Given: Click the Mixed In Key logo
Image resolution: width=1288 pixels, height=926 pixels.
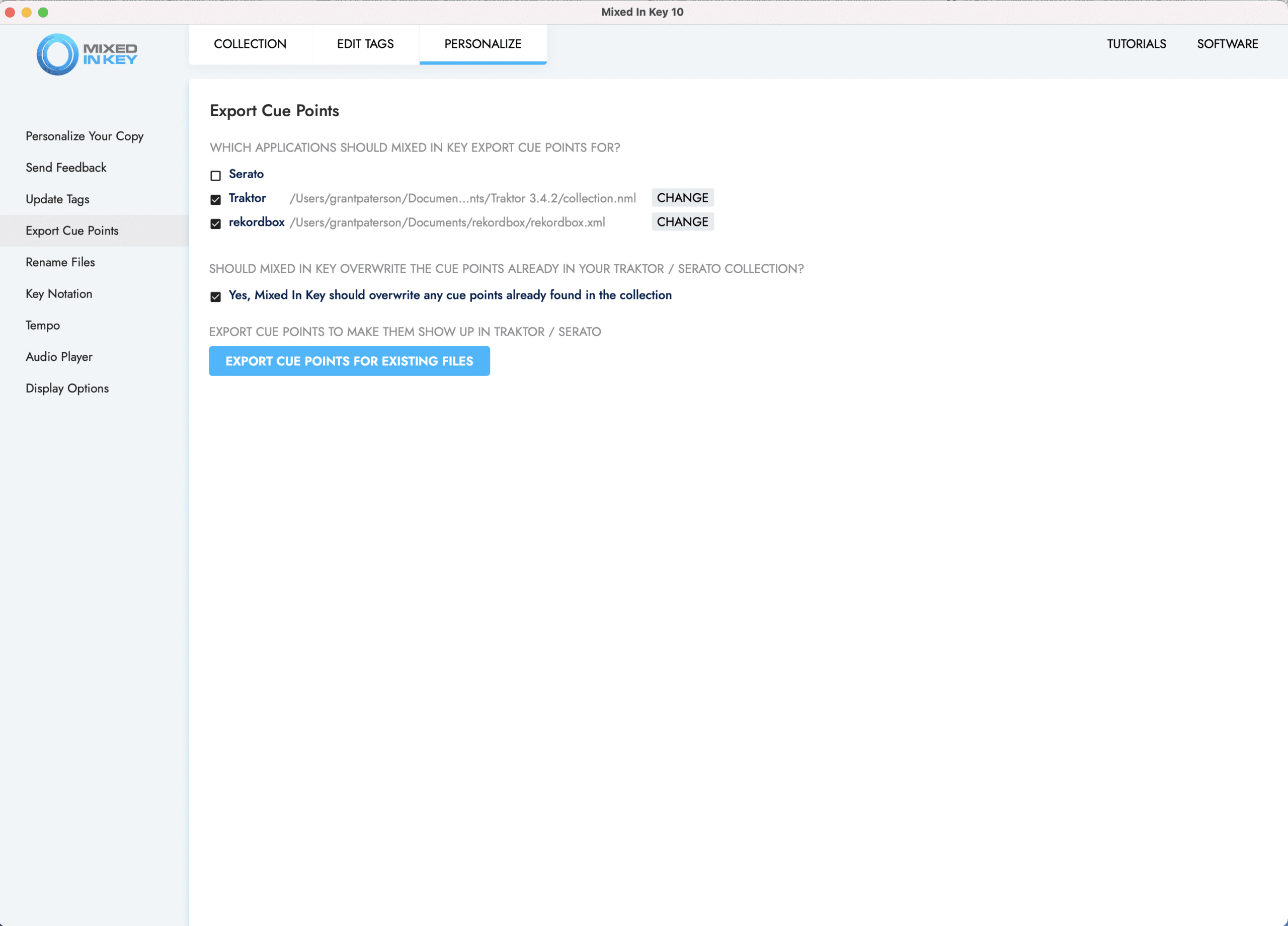Looking at the screenshot, I should tap(87, 54).
